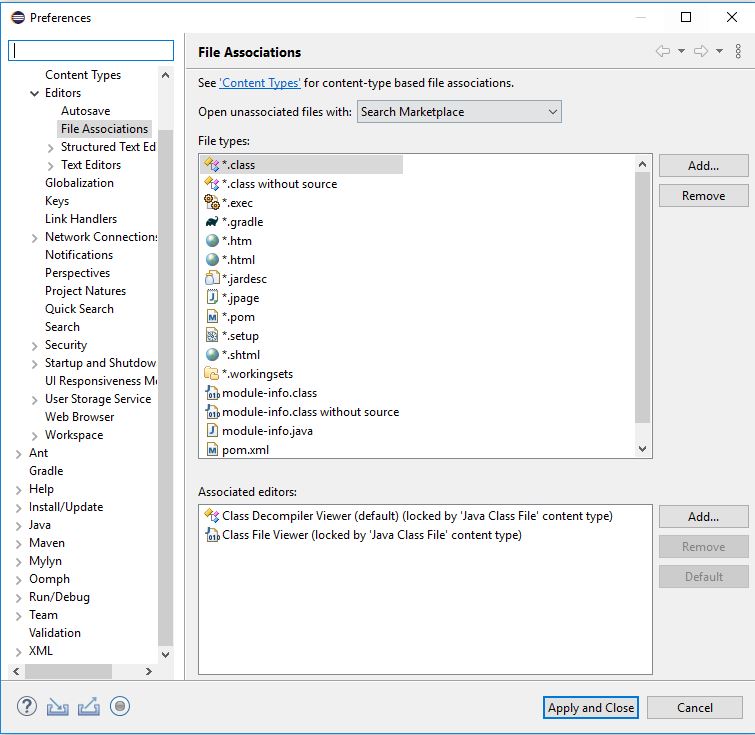Click the Java file icon for module-info.java
This screenshot has width=755, height=735.
(x=212, y=430)
